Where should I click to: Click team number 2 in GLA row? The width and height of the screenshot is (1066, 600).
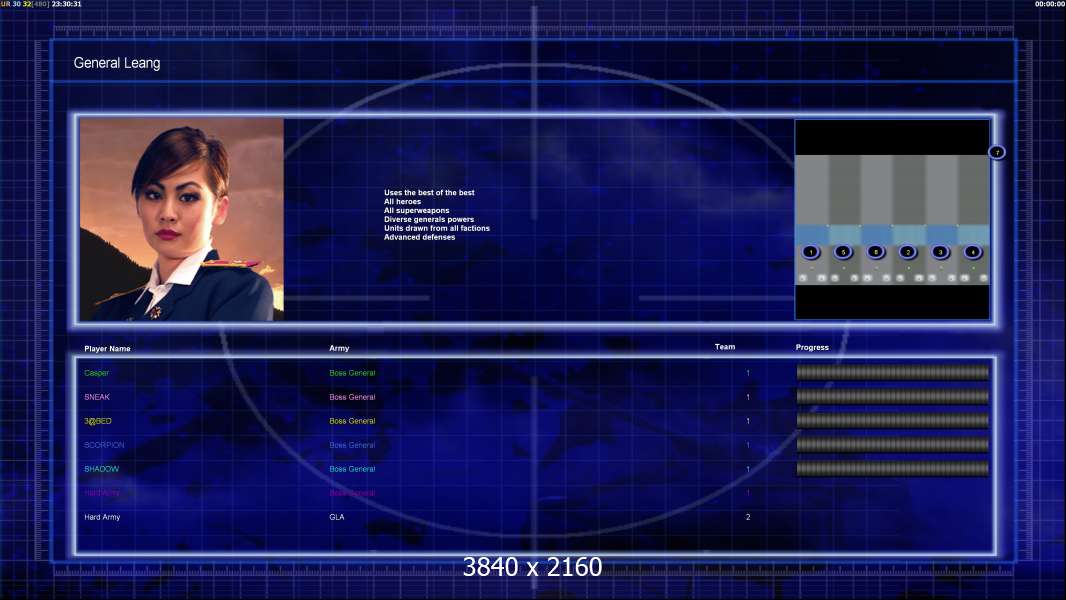pyautogui.click(x=748, y=517)
